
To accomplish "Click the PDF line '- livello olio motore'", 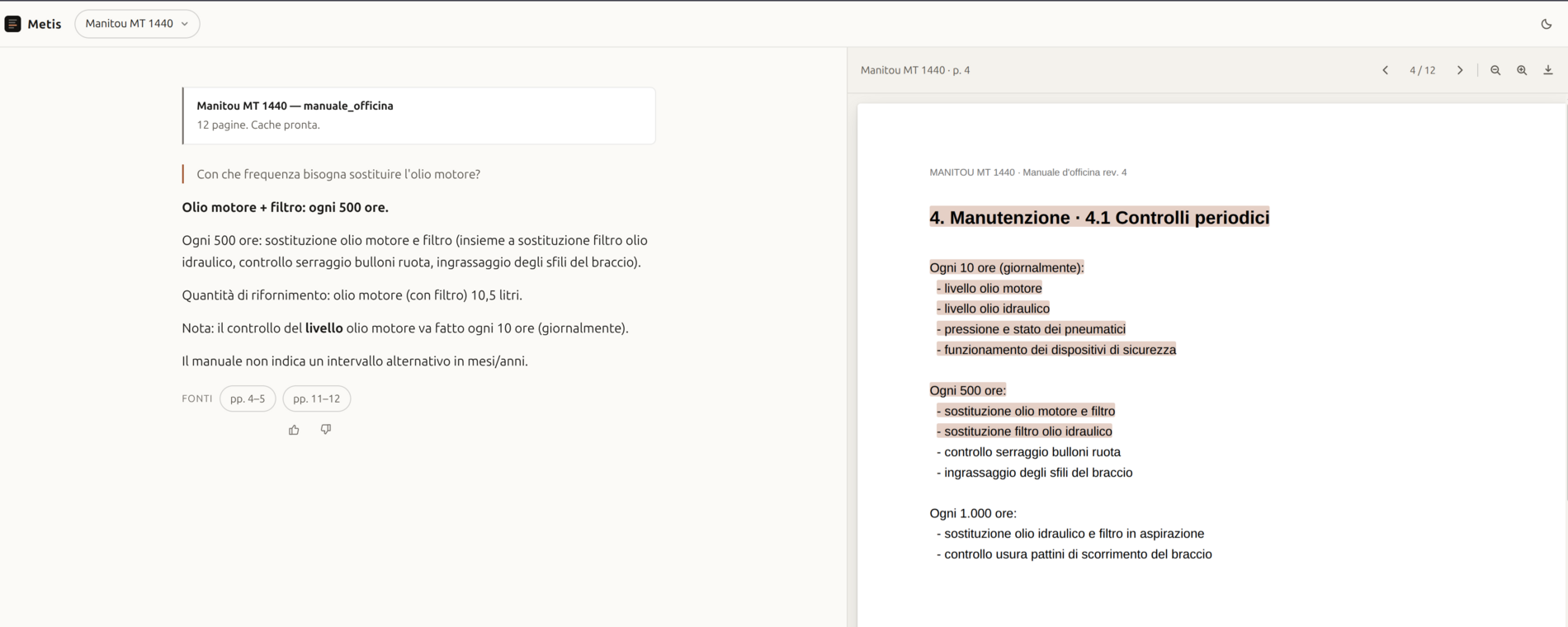I will pyautogui.click(x=989, y=288).
